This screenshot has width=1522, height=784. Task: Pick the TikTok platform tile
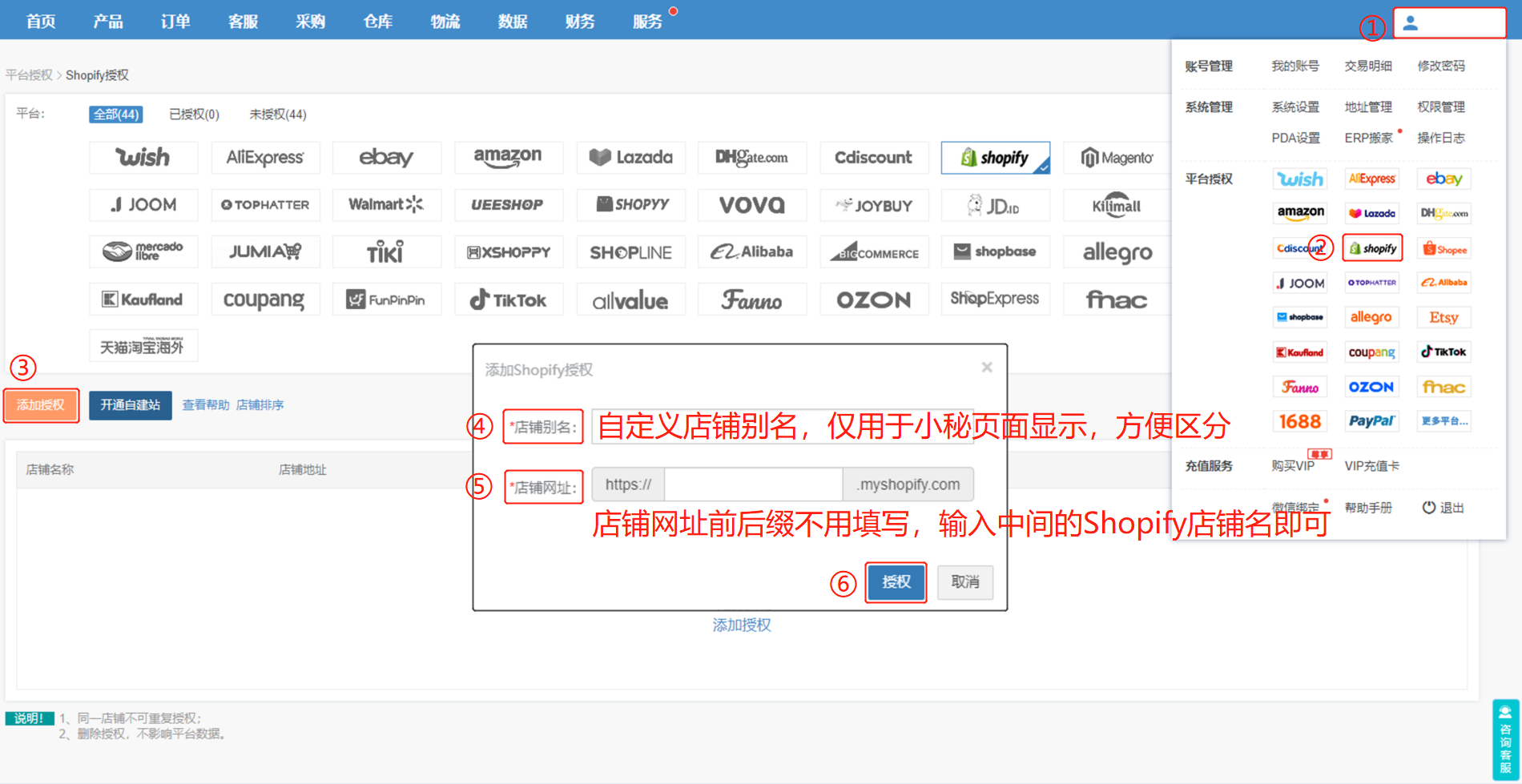[x=508, y=300]
